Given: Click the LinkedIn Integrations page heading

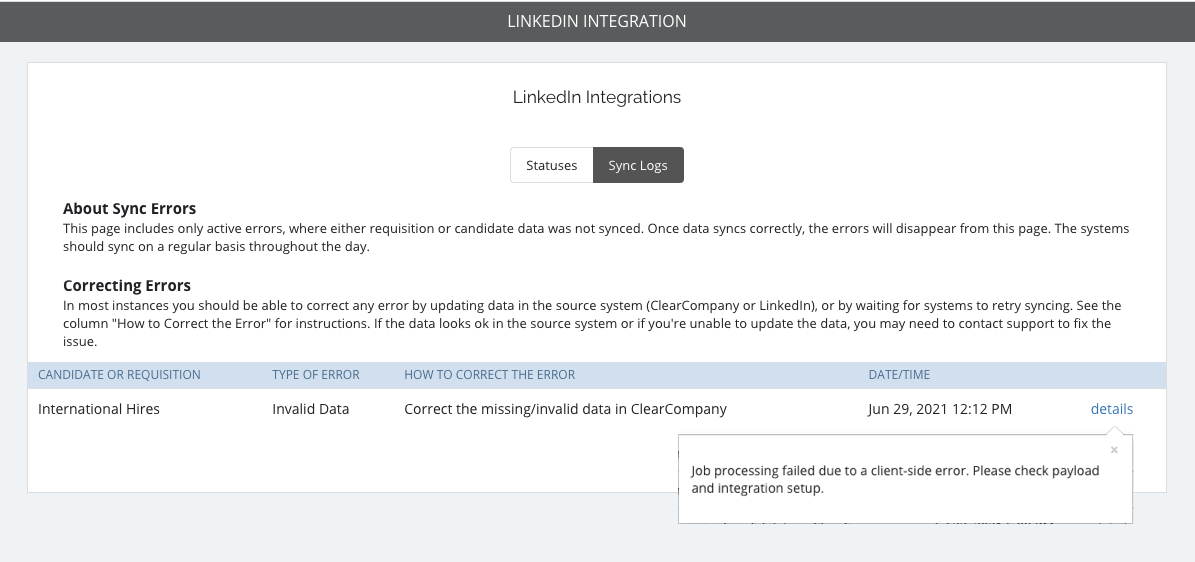Looking at the screenshot, I should tap(597, 97).
